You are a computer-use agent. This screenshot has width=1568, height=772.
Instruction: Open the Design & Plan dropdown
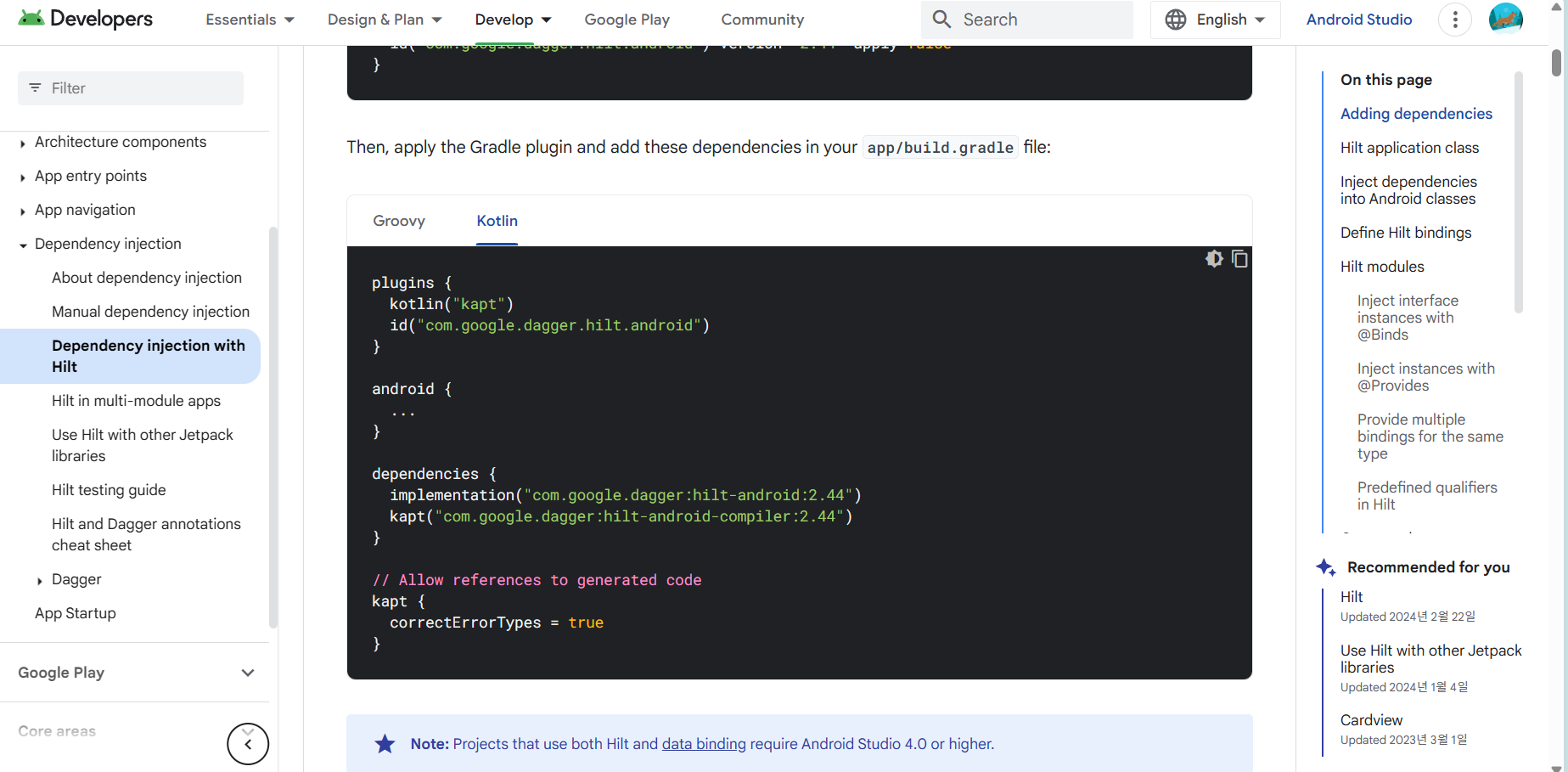385,20
